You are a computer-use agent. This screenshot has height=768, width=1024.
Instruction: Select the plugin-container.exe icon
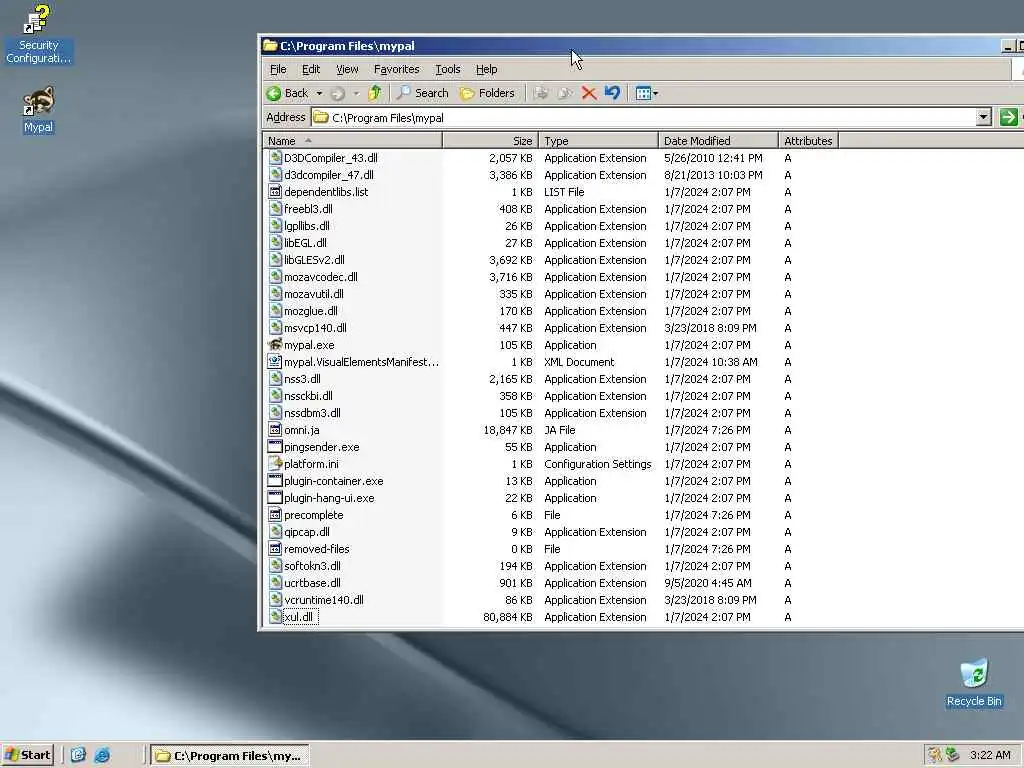[x=275, y=481]
